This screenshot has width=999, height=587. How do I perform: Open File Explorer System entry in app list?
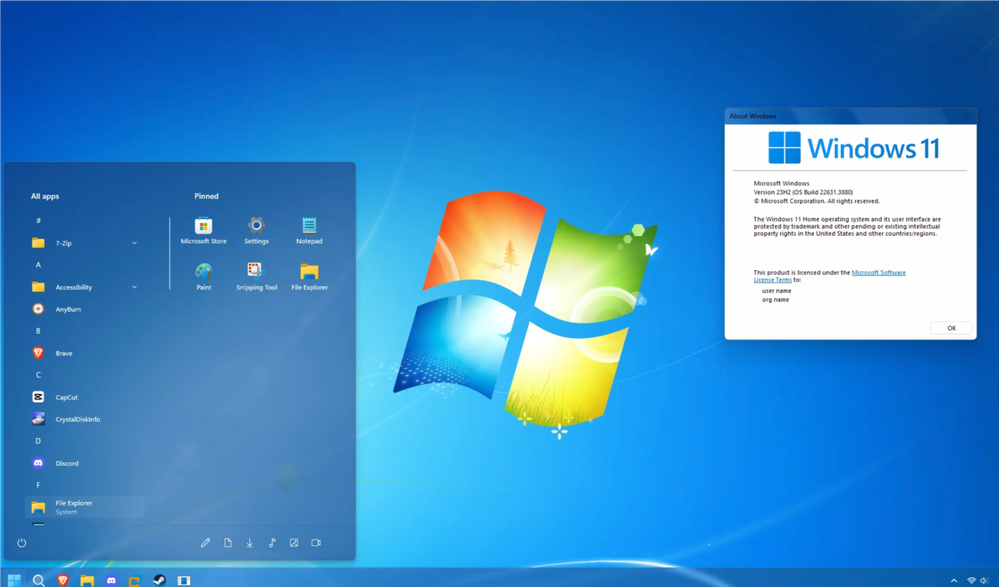click(85, 507)
